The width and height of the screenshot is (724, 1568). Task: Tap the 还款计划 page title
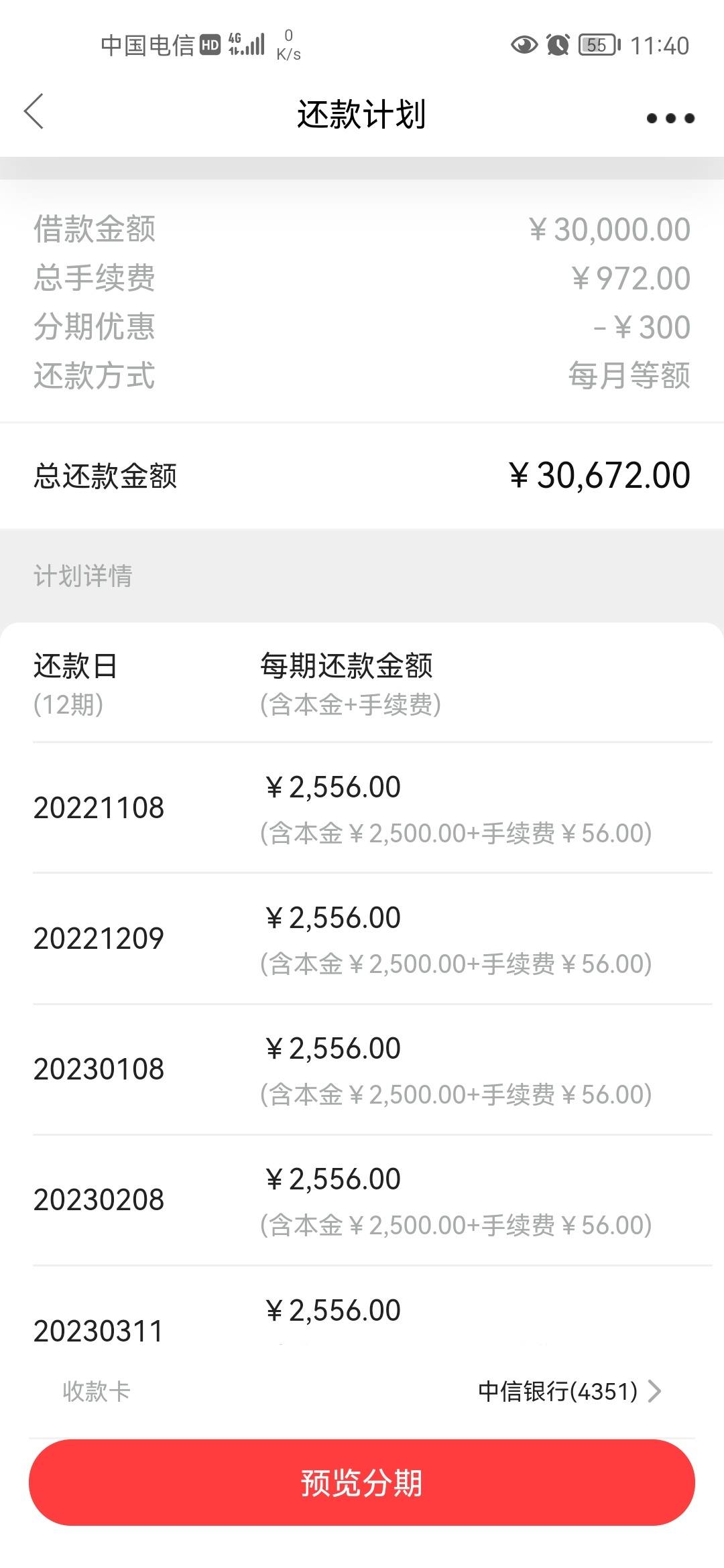point(362,114)
